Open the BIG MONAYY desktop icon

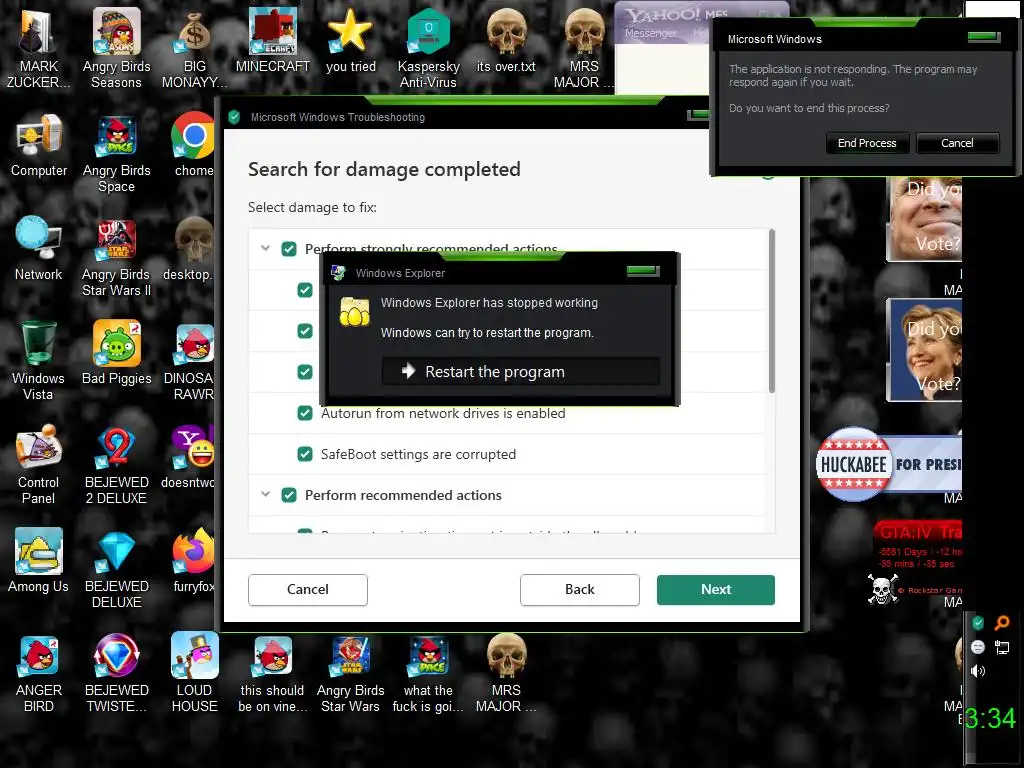pos(194,49)
